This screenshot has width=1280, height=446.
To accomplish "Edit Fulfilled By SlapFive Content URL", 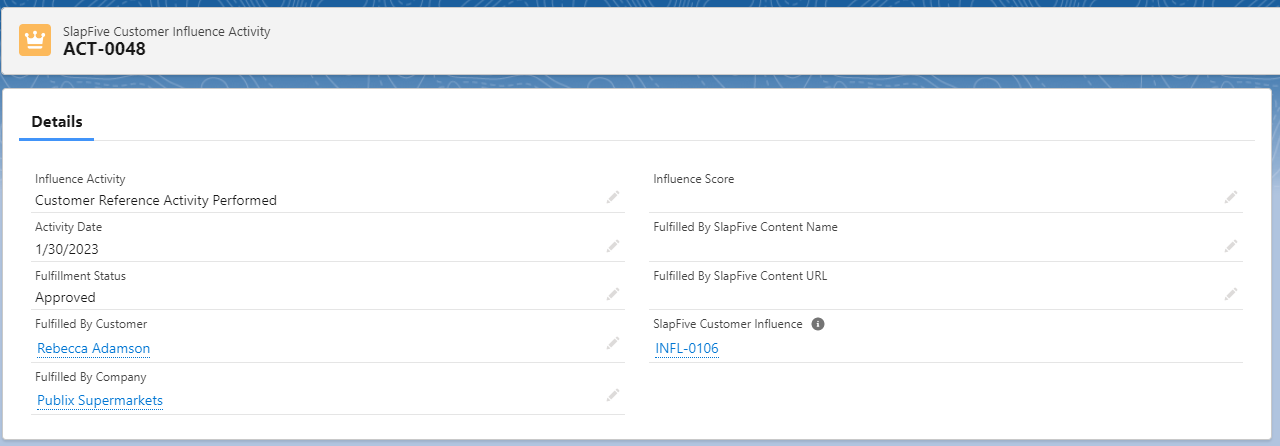I will (x=1231, y=294).
